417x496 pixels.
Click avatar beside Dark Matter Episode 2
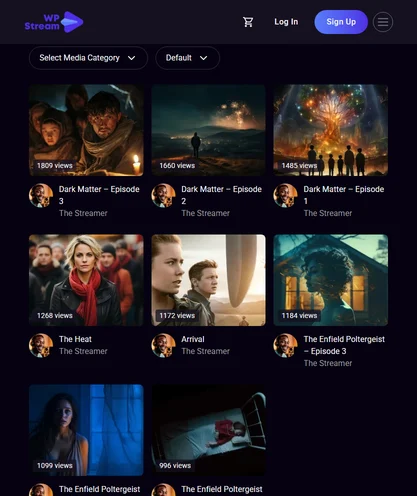click(163, 195)
